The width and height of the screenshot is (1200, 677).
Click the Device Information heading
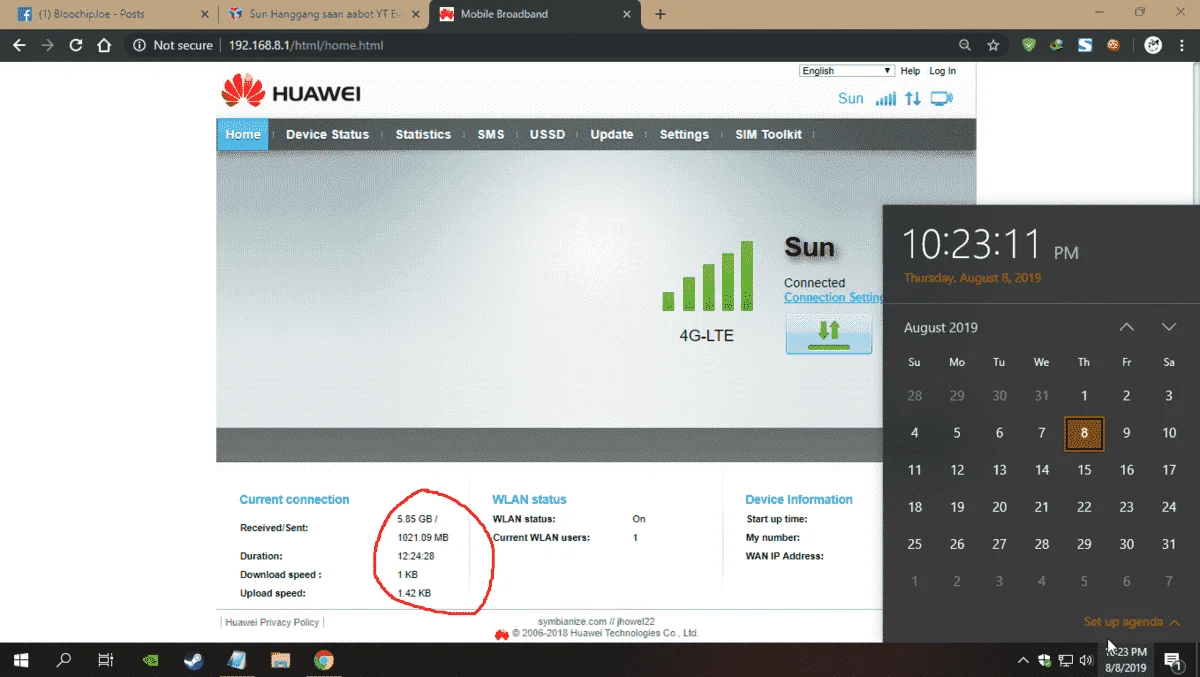click(x=799, y=499)
